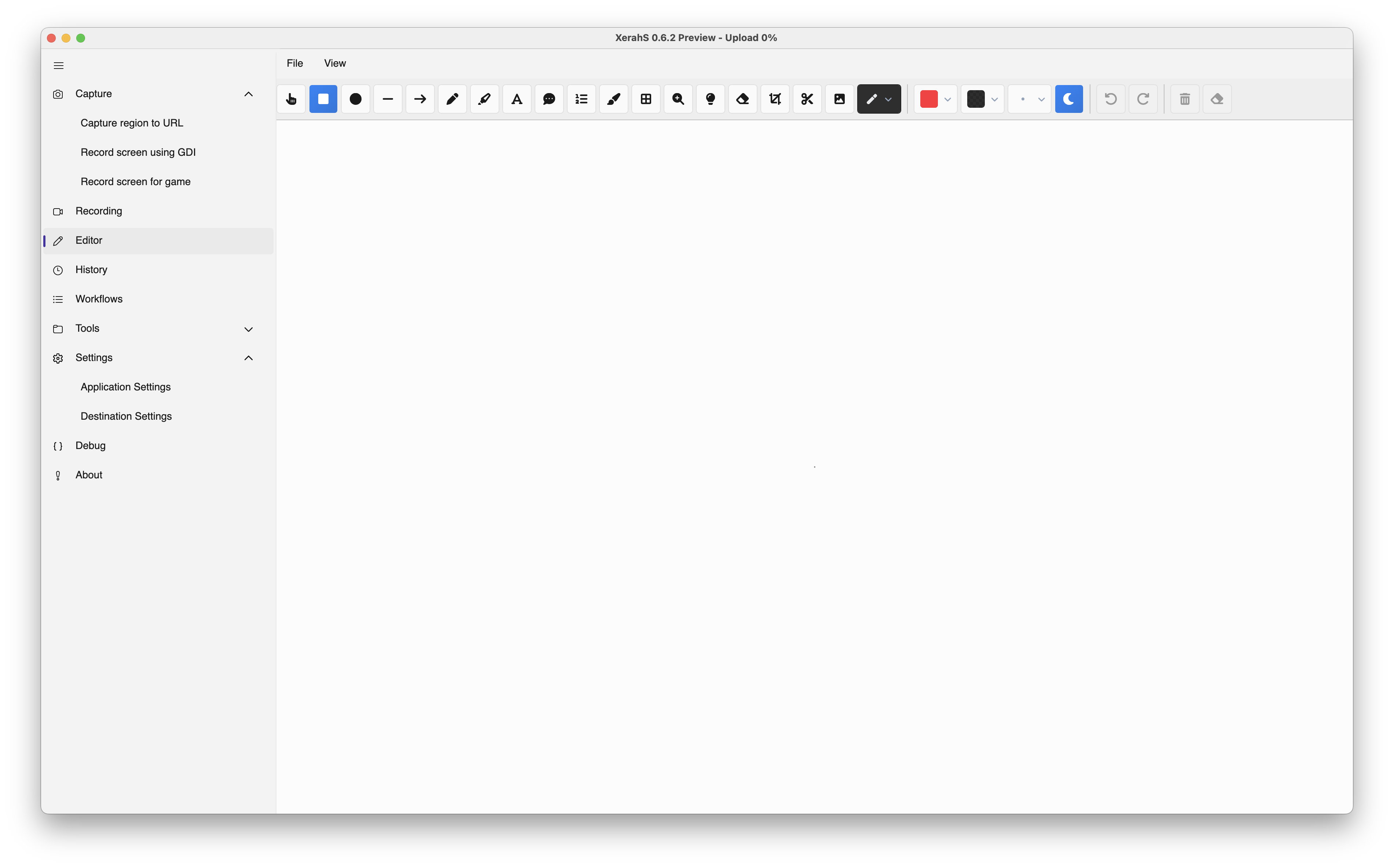Activate the scissors cut-out tool
1394x868 pixels.
[807, 99]
